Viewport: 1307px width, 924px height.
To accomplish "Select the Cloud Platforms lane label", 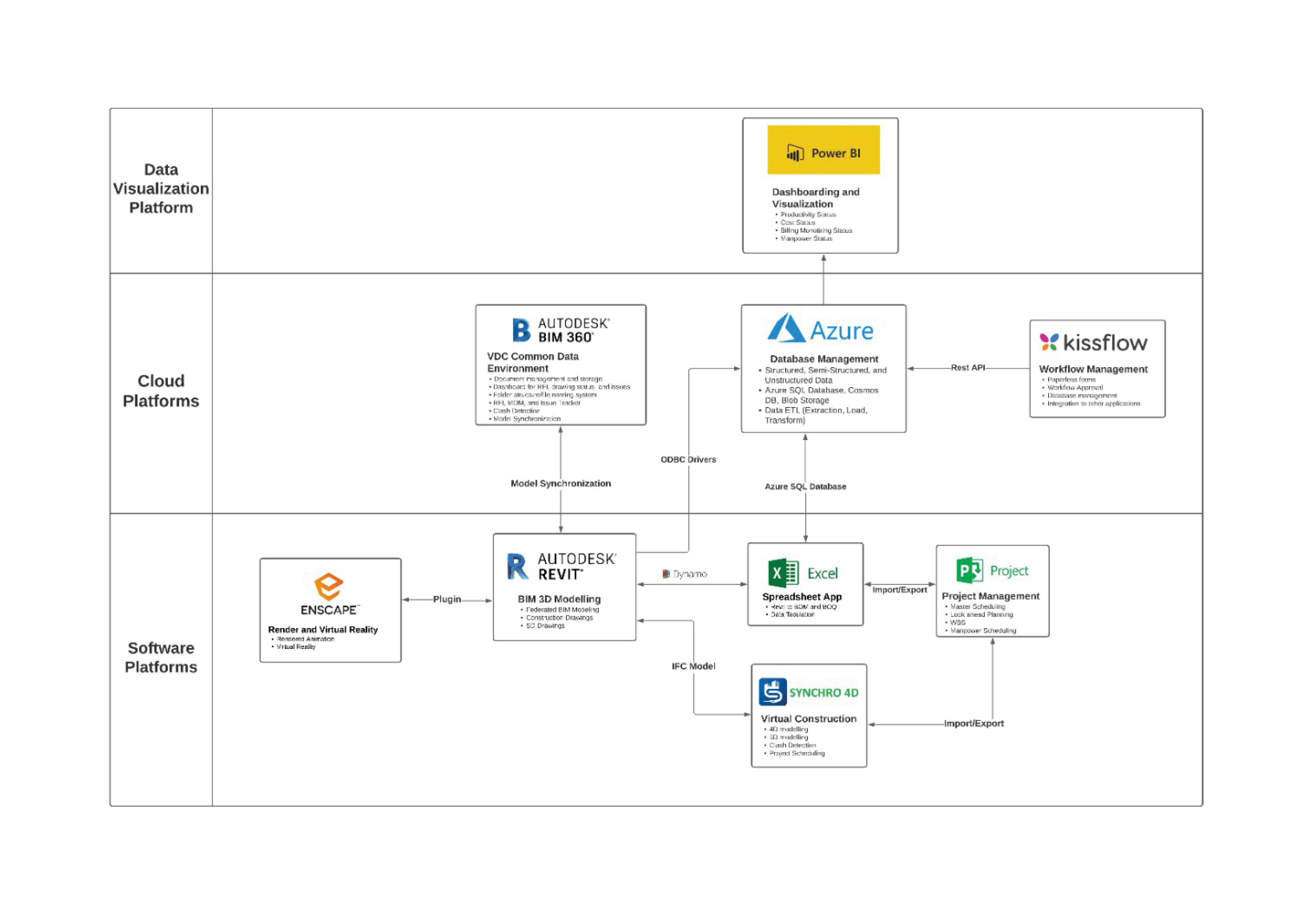I will pyautogui.click(x=161, y=391).
